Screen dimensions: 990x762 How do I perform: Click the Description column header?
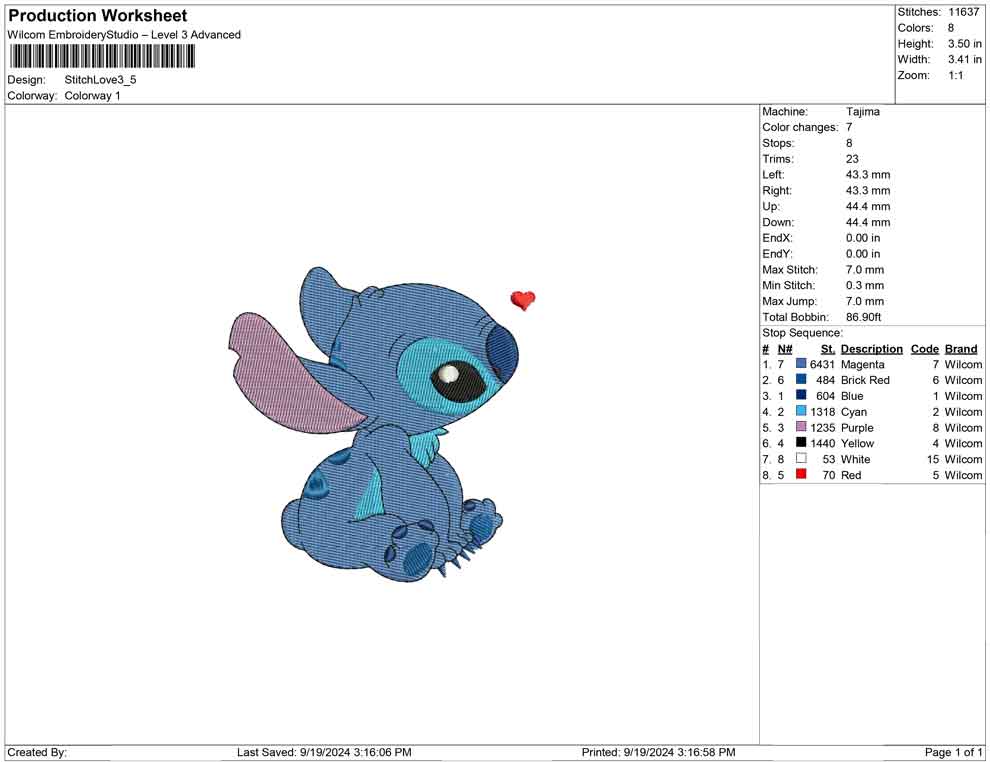click(x=871, y=349)
